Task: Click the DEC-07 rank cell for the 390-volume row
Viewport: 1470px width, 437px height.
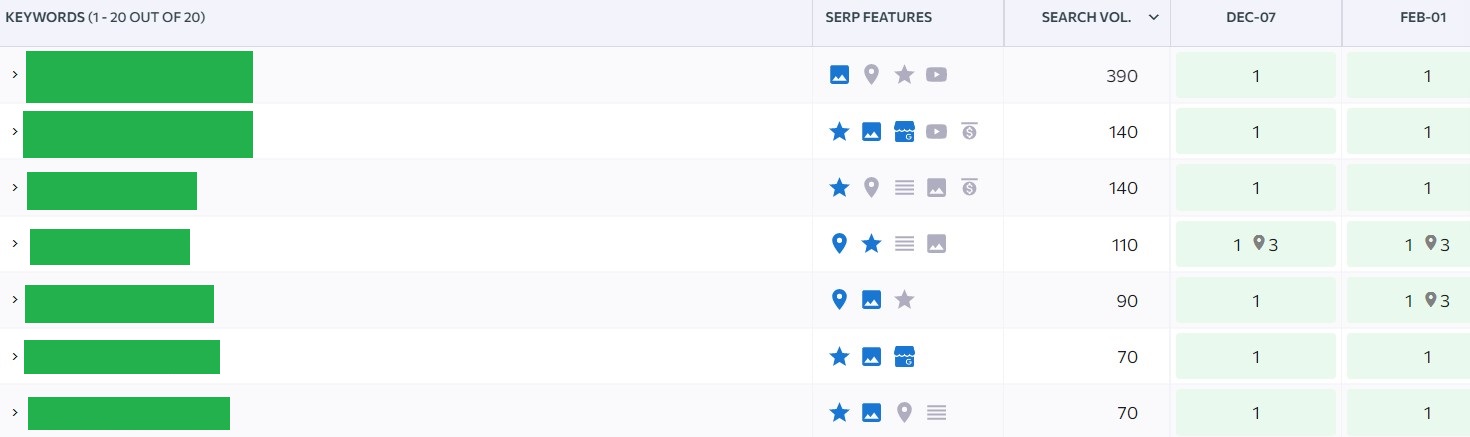Action: [1255, 76]
